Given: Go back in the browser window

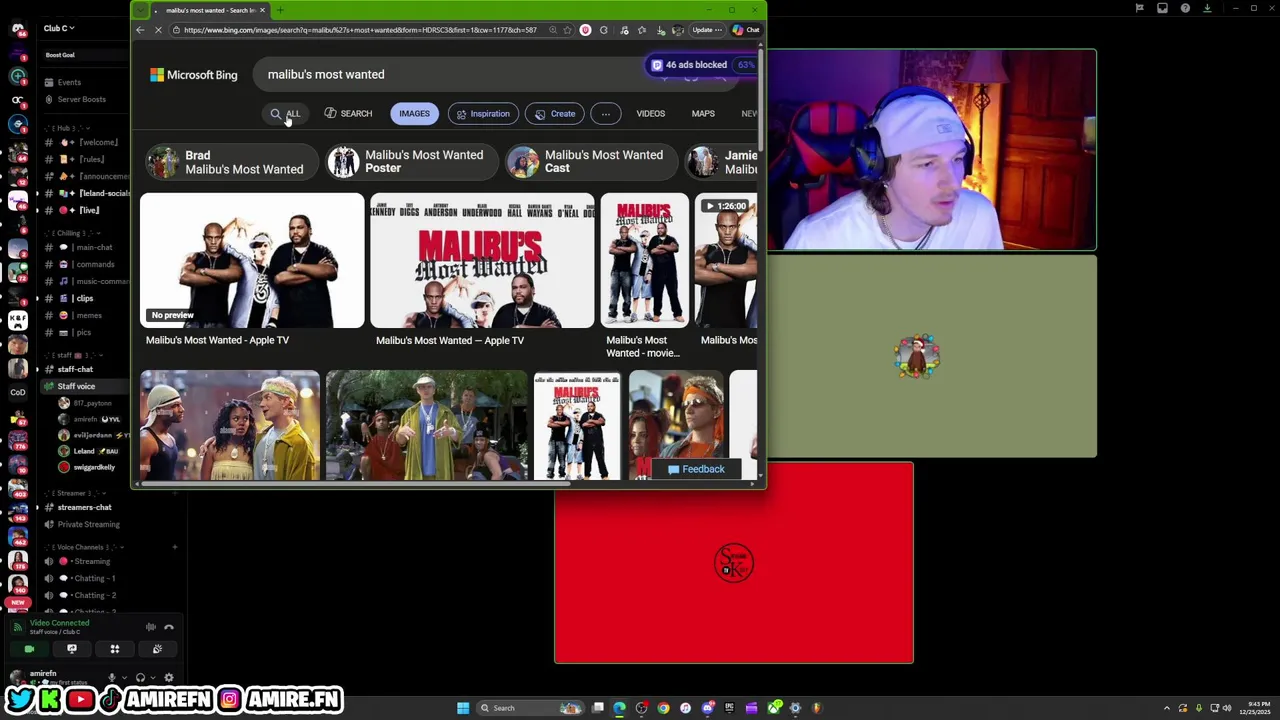Looking at the screenshot, I should 141,30.
